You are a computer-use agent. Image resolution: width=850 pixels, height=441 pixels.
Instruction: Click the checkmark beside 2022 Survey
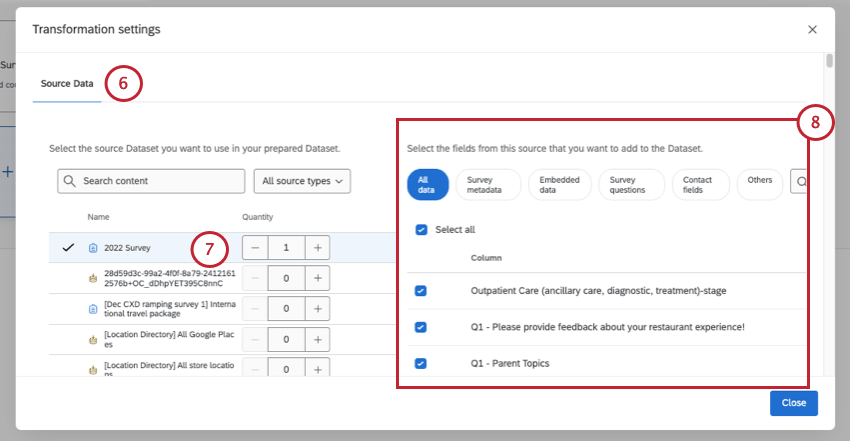(68, 247)
